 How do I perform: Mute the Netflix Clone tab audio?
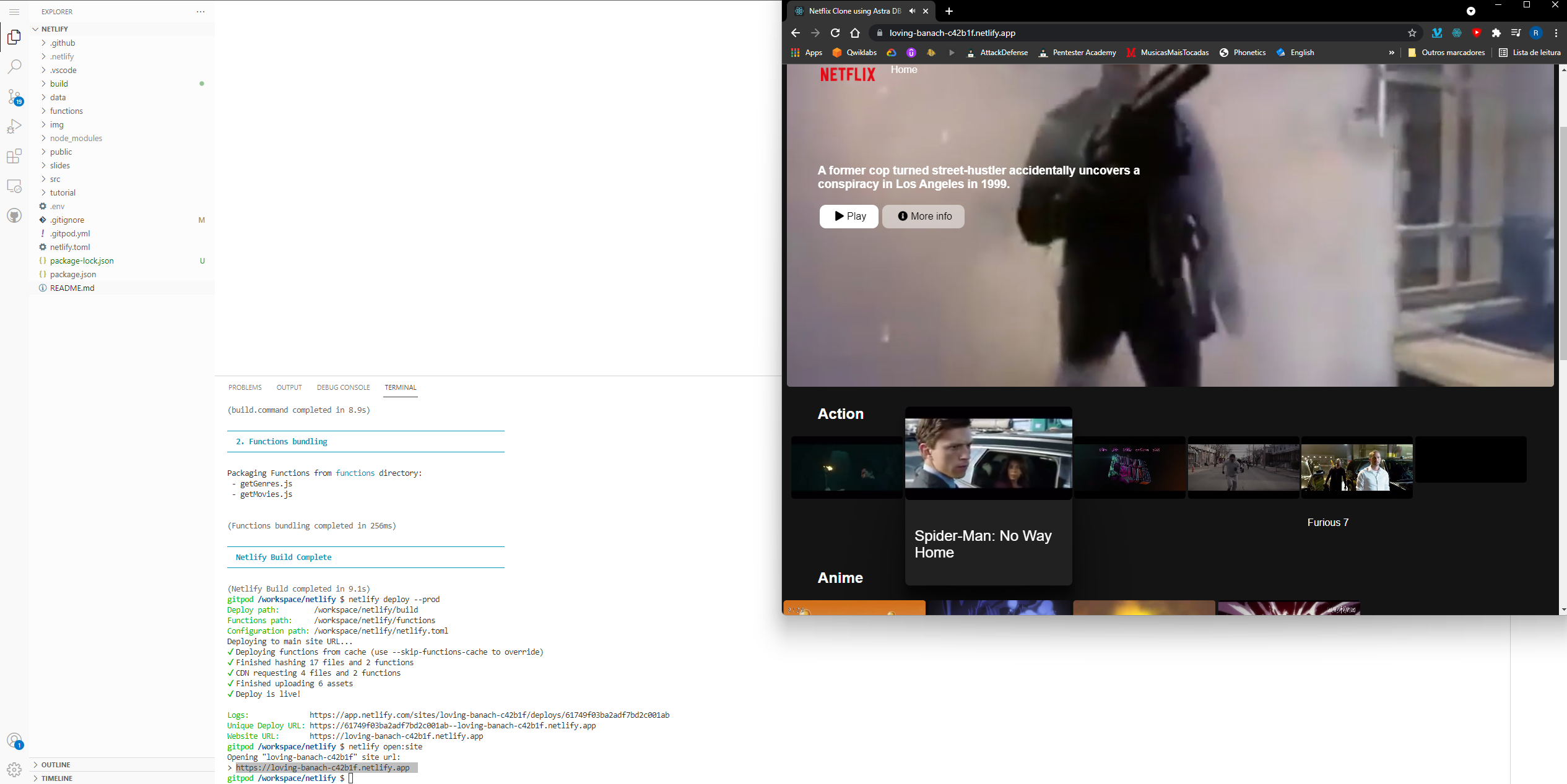pos(912,11)
